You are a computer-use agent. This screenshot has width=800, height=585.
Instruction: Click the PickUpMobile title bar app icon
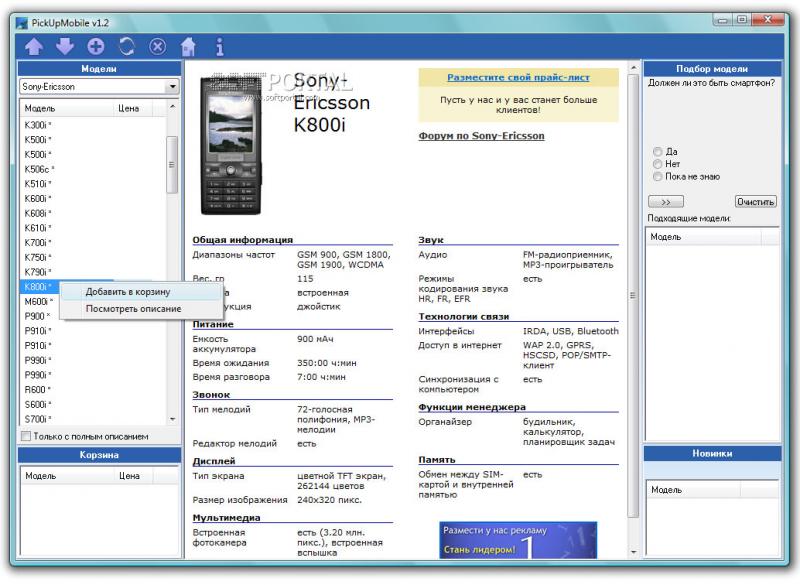tap(21, 23)
